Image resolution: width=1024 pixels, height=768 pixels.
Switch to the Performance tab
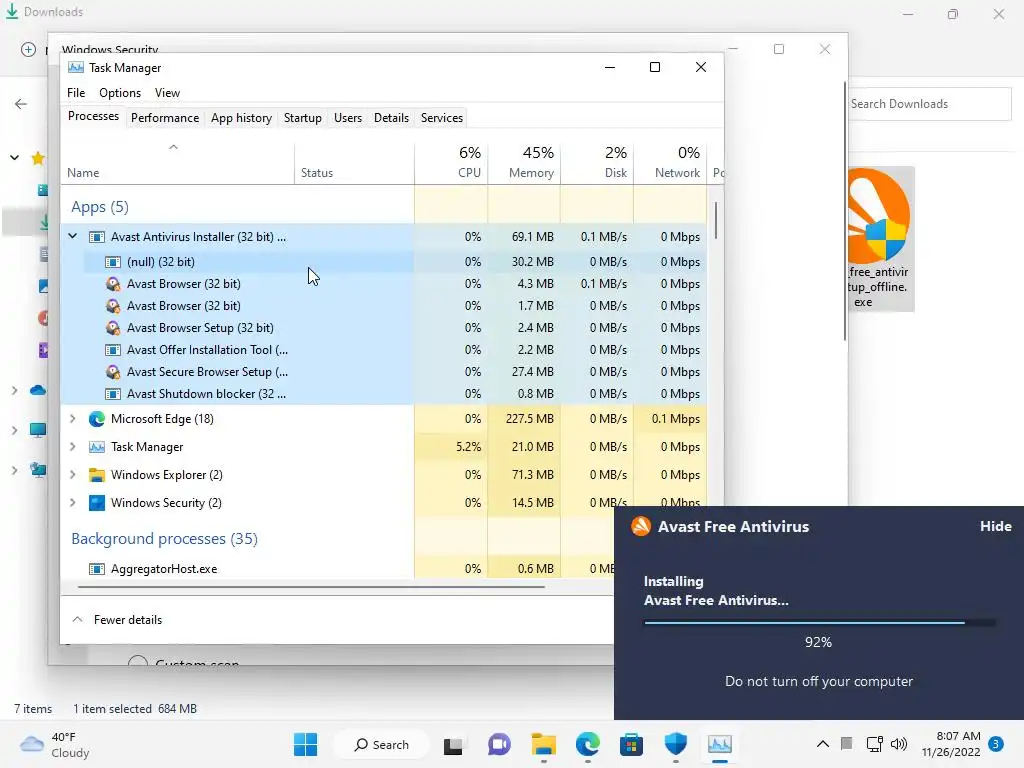pyautogui.click(x=165, y=118)
